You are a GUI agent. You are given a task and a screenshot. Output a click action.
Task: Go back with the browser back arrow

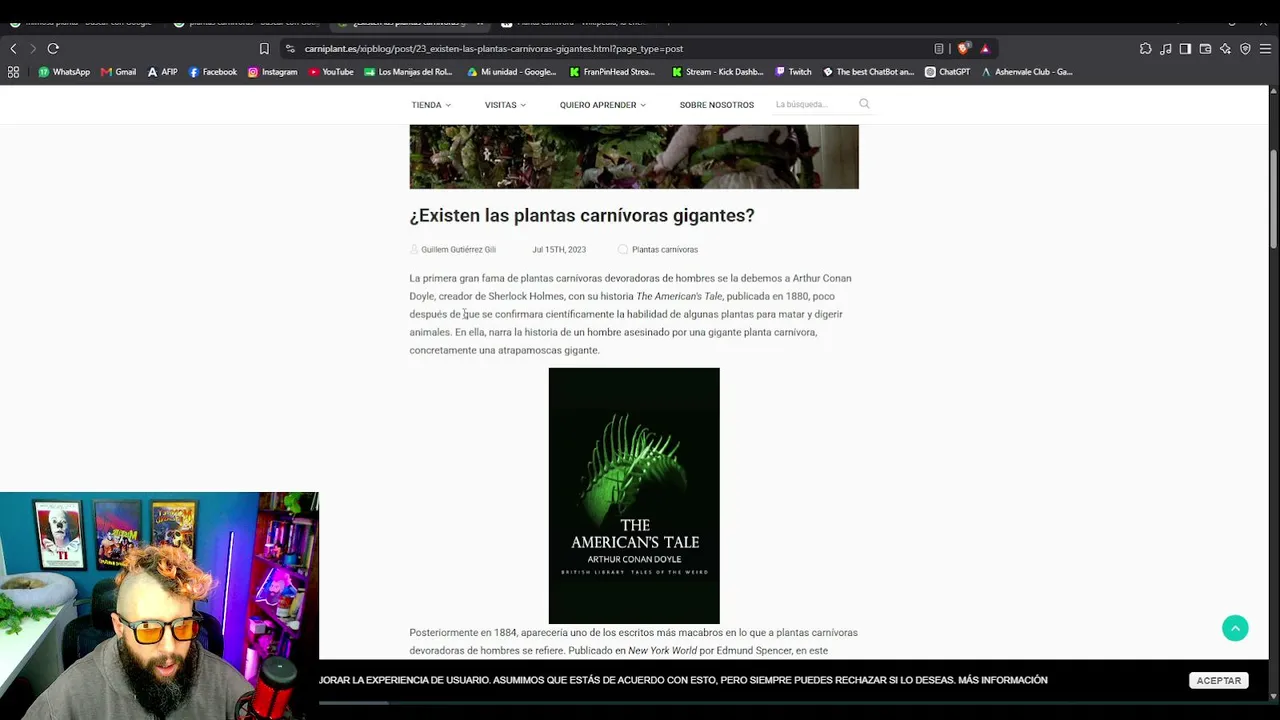(x=13, y=48)
